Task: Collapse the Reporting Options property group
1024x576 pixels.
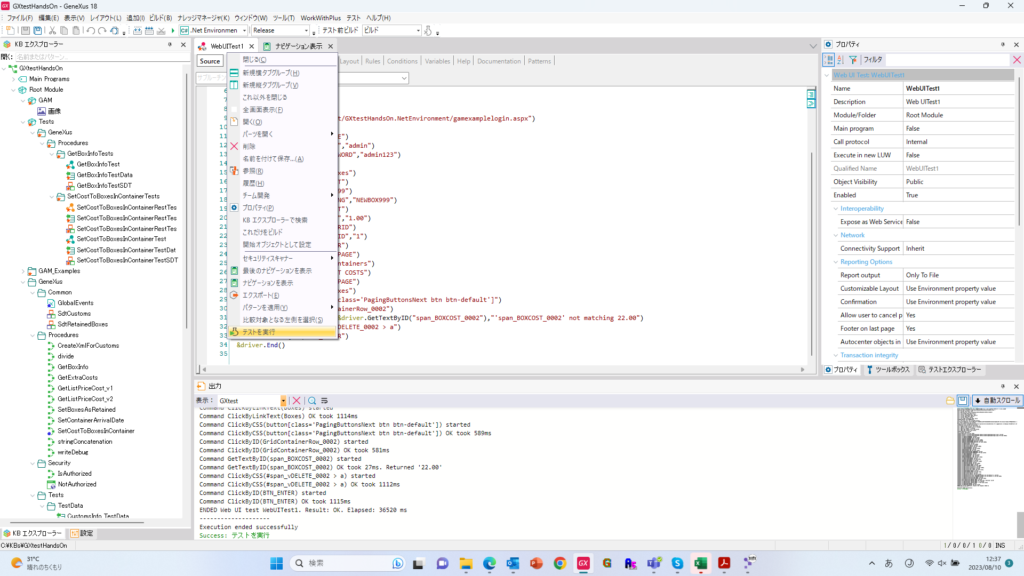Action: (x=836, y=262)
